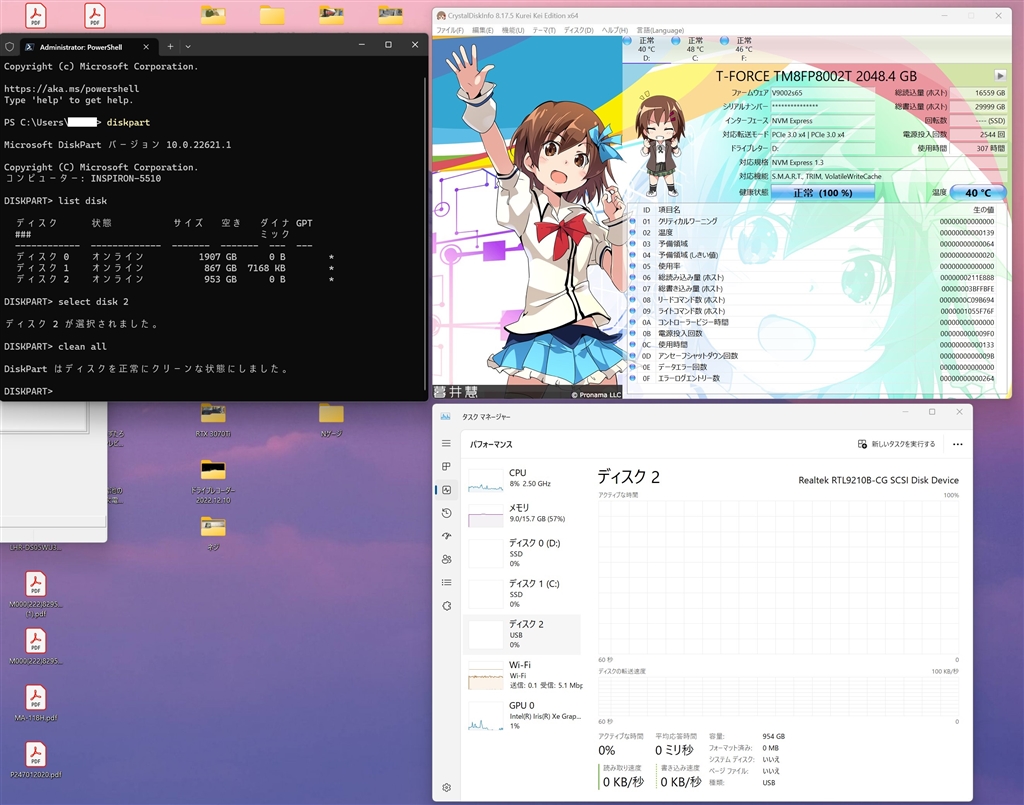
Task: Open the ディスク(D) menu in CrystalDiskInfo
Action: click(578, 30)
